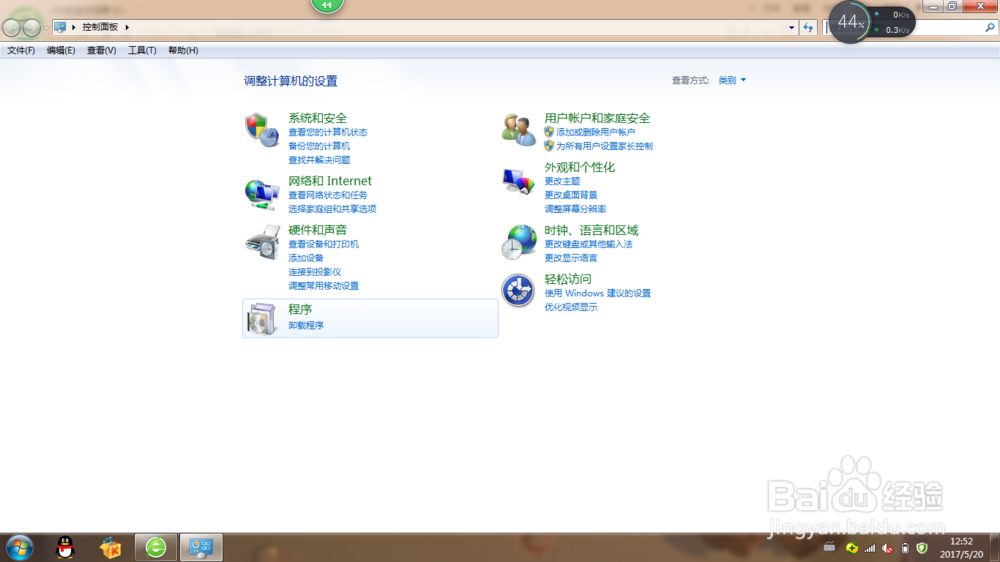Click 调整屏幕分辨率 link
Screen dimensions: 1000x562
click(x=575, y=209)
